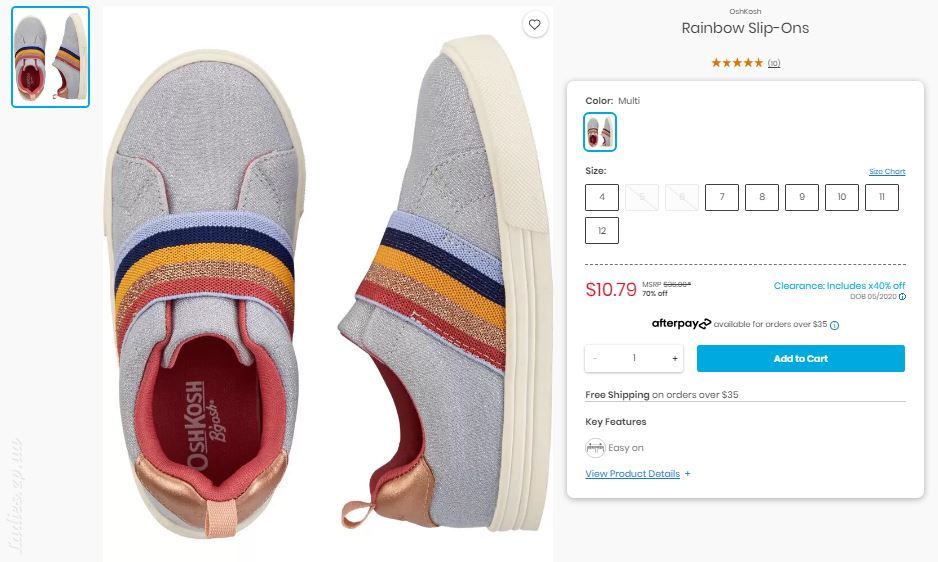
Task: Open afterpay info icon
Action: [835, 326]
